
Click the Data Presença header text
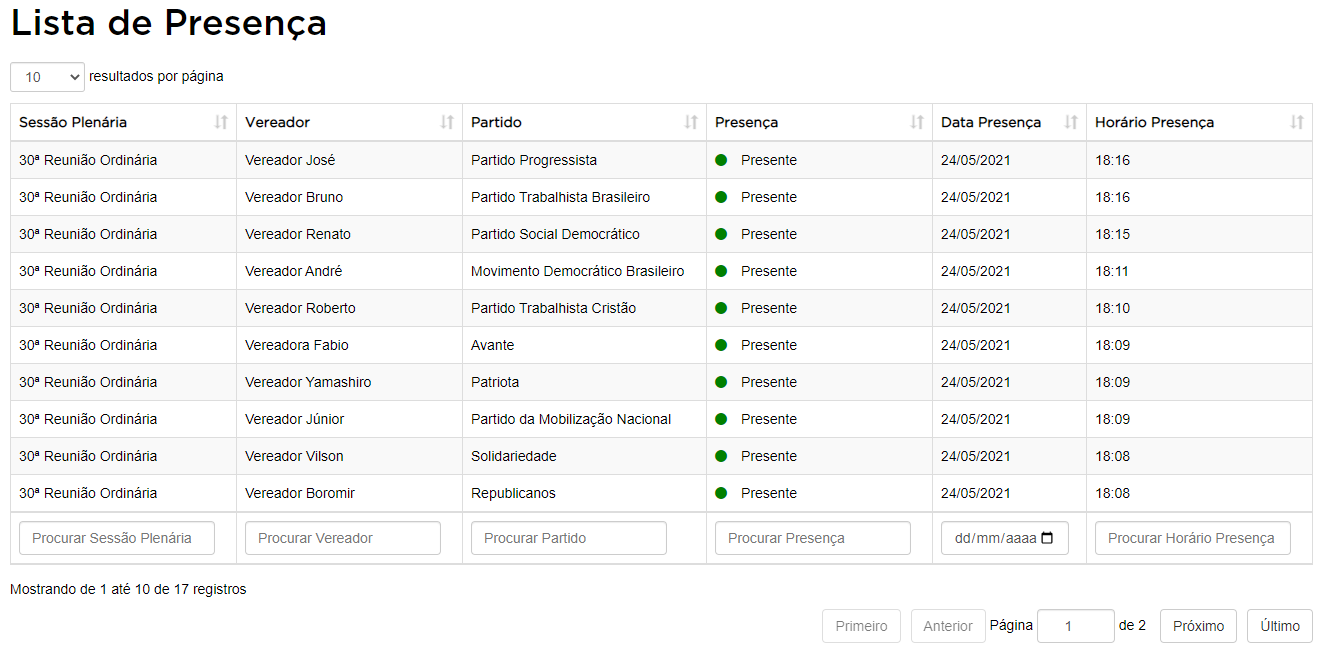coord(991,122)
